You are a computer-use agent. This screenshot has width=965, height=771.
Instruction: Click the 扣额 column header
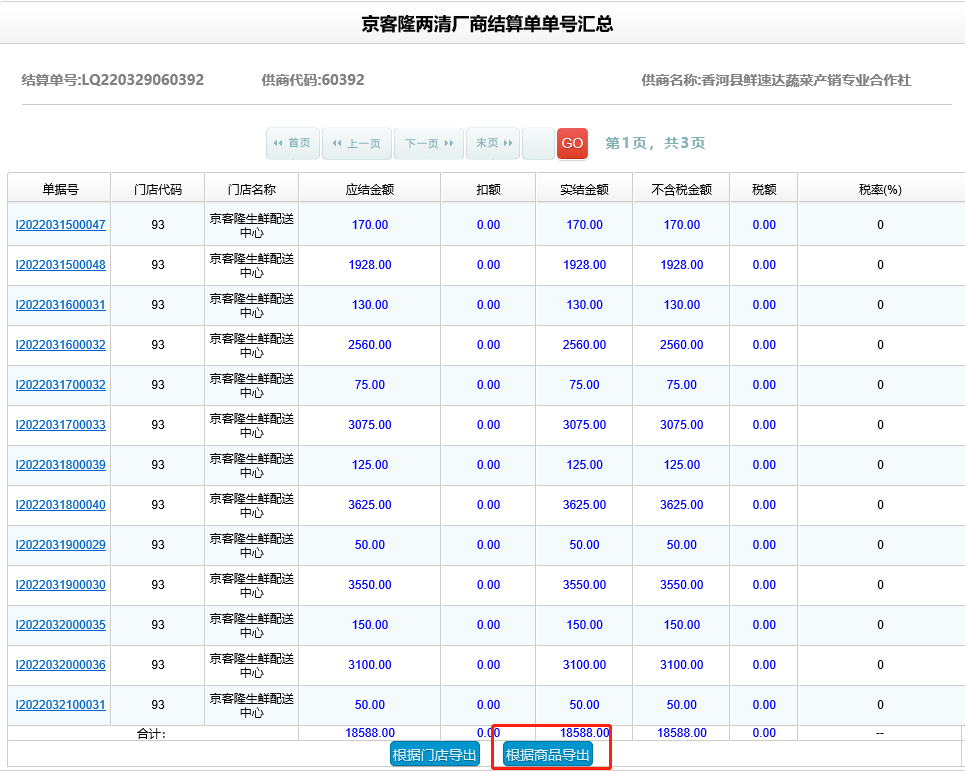(x=489, y=190)
